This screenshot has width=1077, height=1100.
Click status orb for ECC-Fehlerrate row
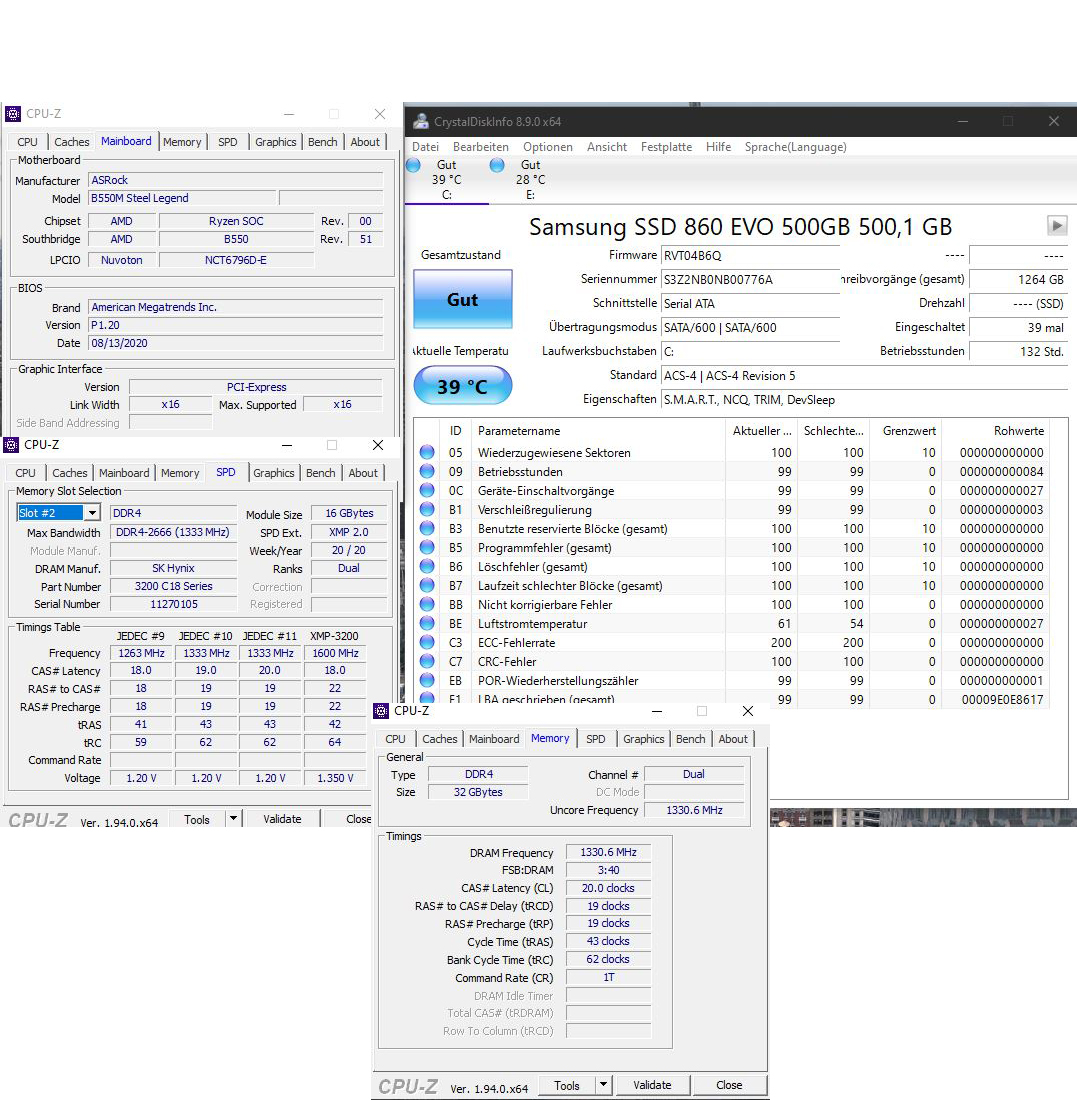tap(427, 642)
